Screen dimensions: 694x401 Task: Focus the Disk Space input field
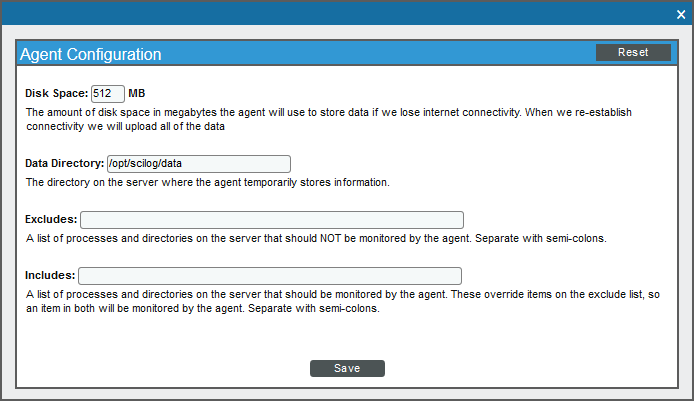(x=108, y=93)
